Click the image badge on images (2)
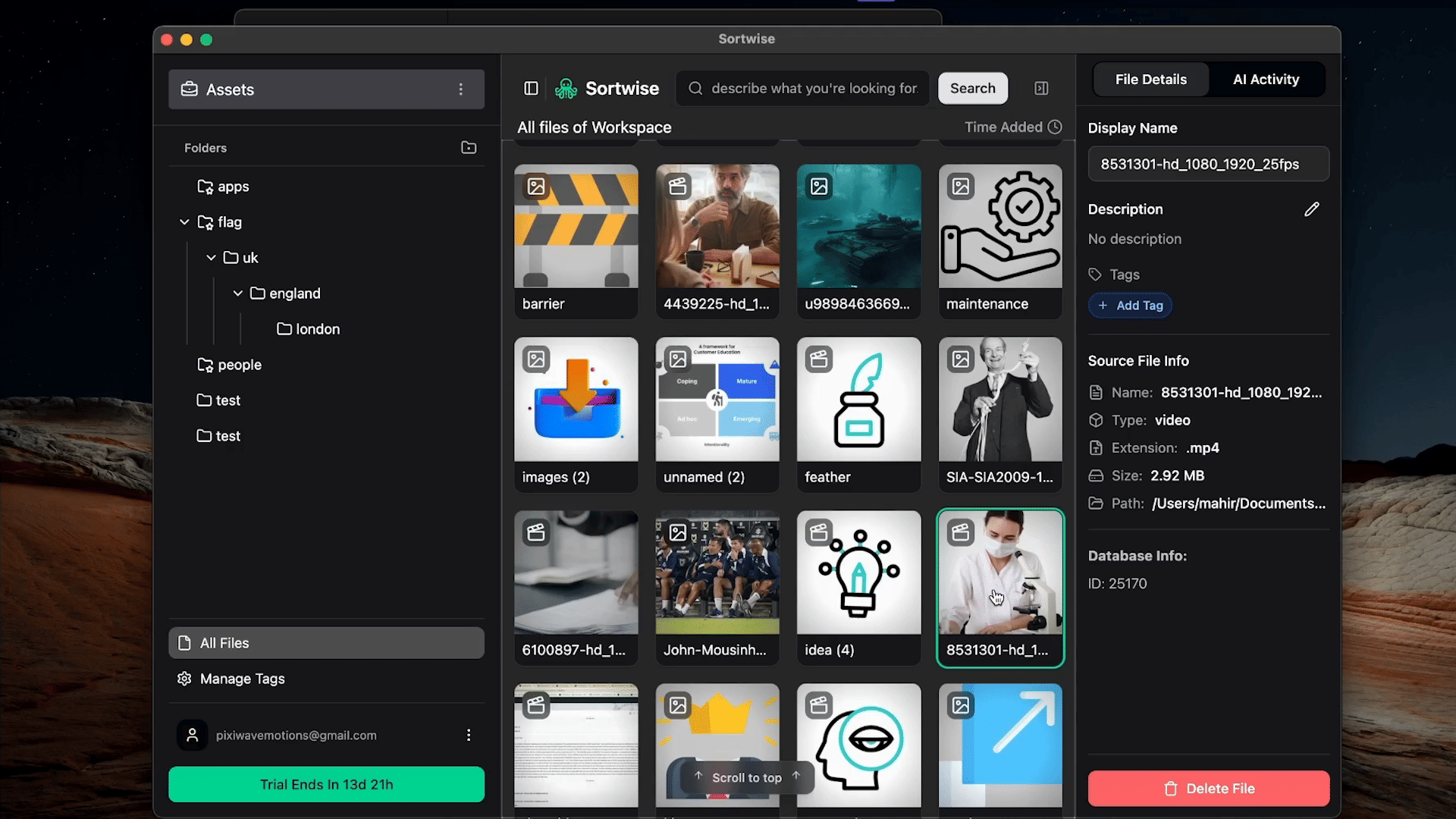 536,359
